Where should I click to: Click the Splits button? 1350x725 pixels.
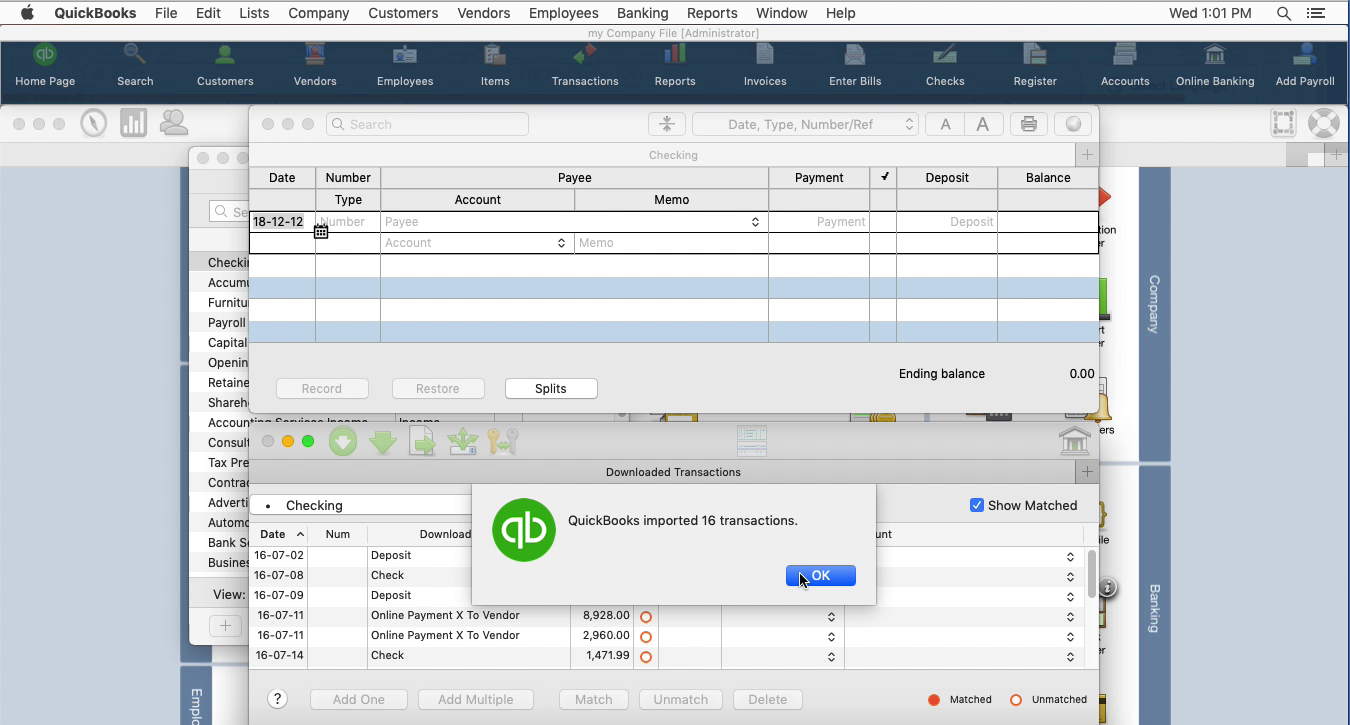(551, 389)
